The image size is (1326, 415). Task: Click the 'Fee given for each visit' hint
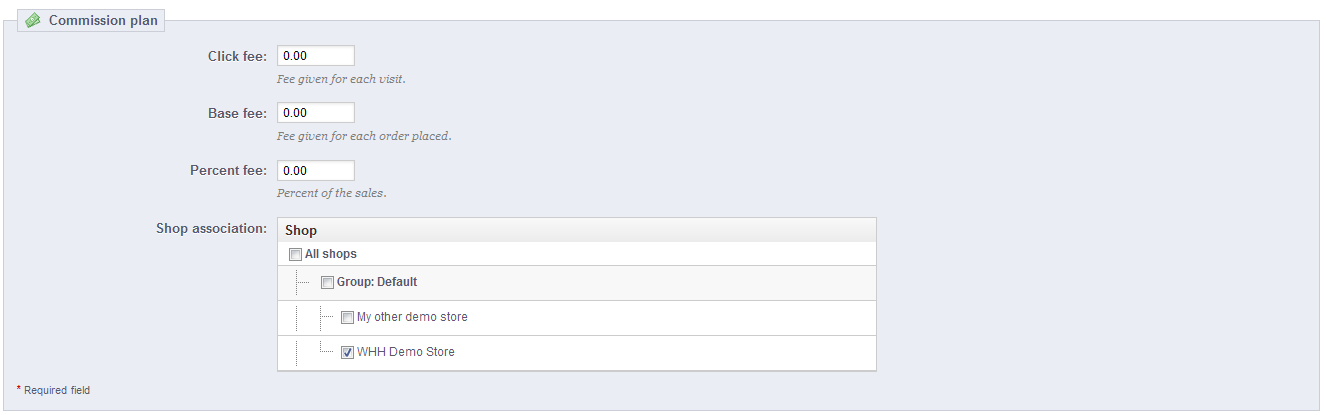pos(341,79)
